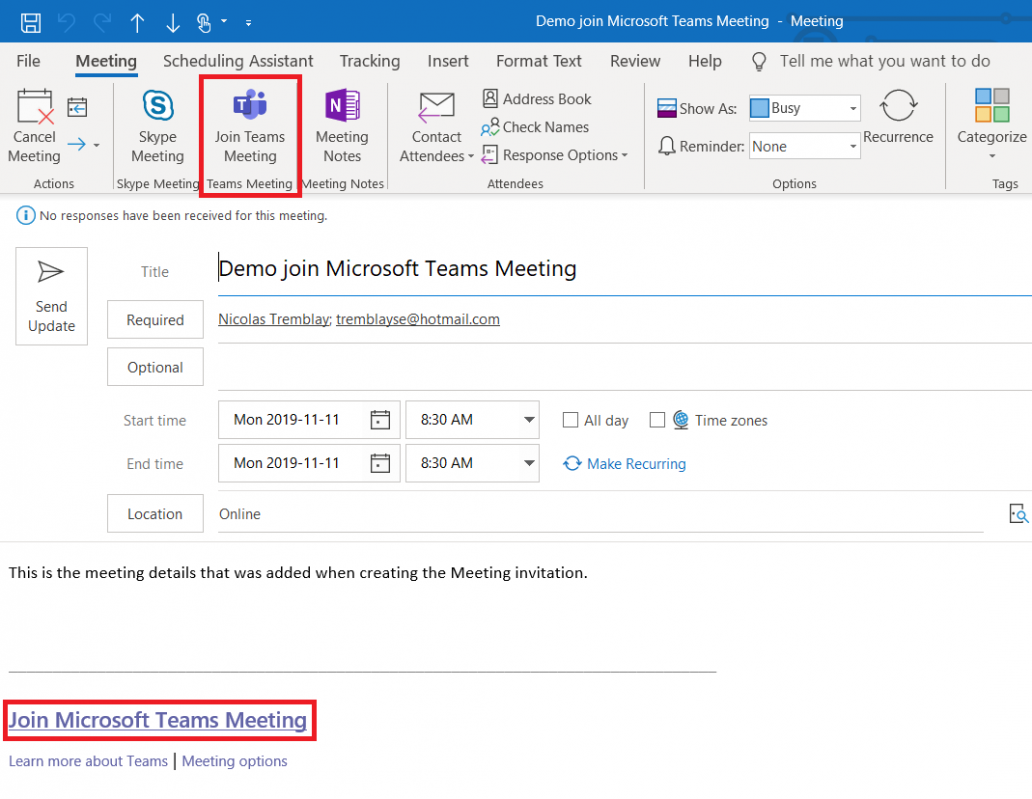Click the Redo arrow icon
The width and height of the screenshot is (1032, 799).
pos(102,22)
